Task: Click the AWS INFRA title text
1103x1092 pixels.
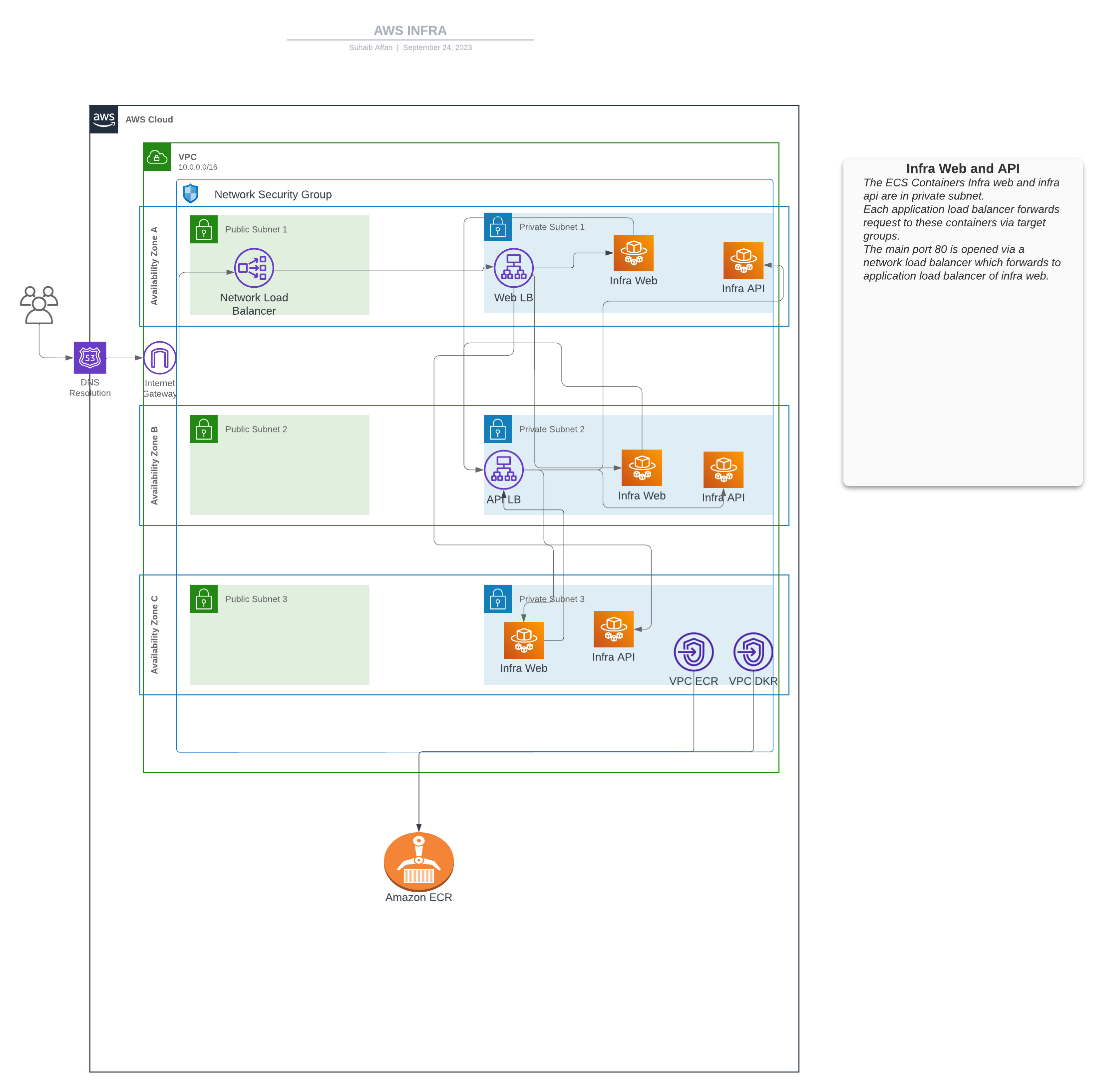Action: (x=410, y=31)
